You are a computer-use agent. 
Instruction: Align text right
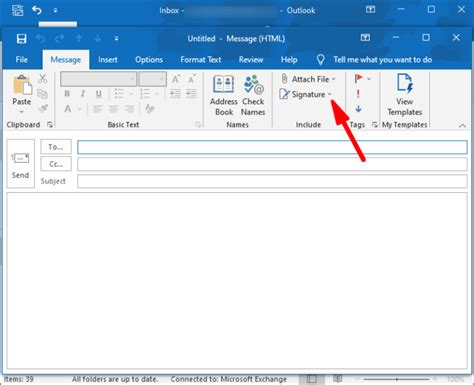point(129,109)
